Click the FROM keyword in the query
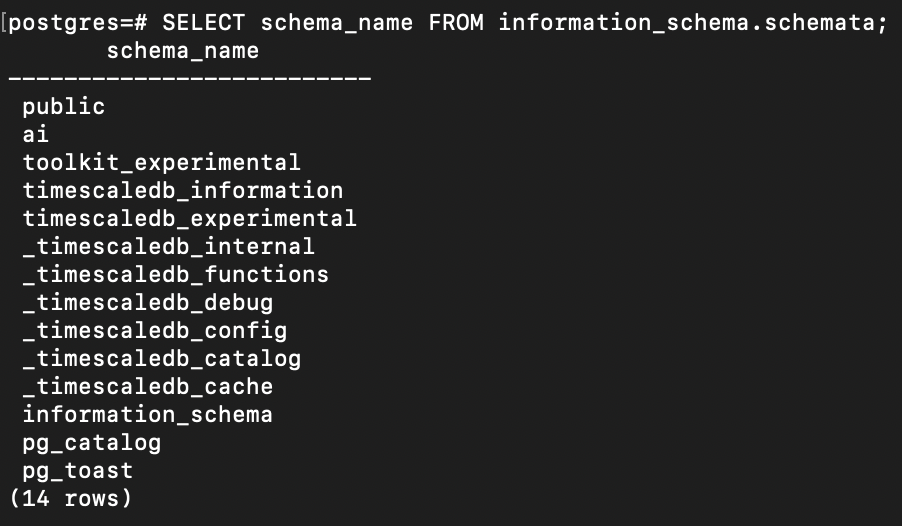 [x=456, y=22]
